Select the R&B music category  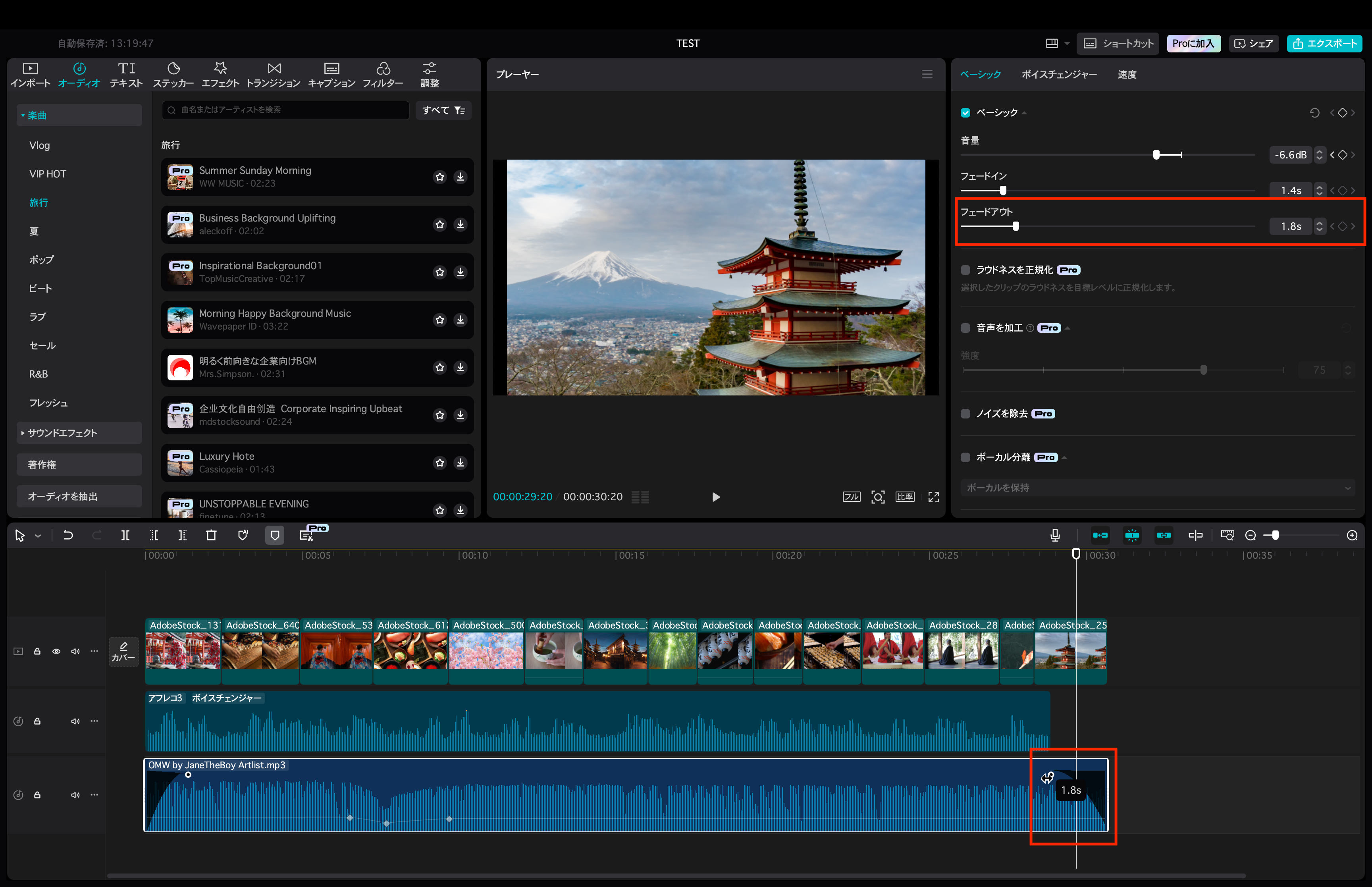point(39,374)
